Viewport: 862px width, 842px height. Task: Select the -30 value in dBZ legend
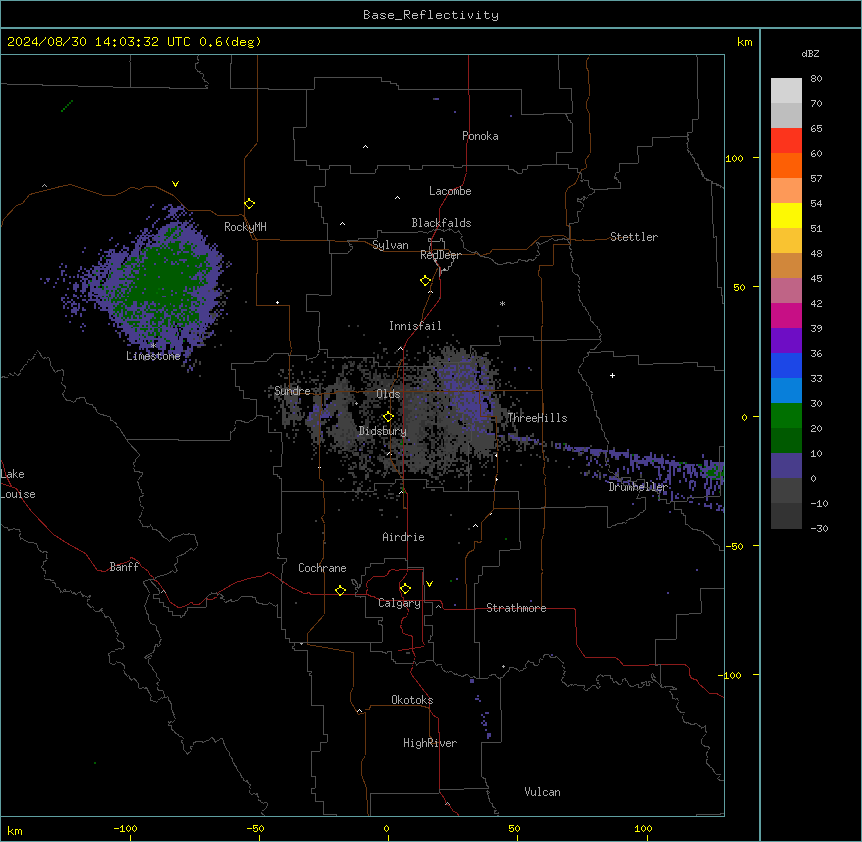coord(819,528)
